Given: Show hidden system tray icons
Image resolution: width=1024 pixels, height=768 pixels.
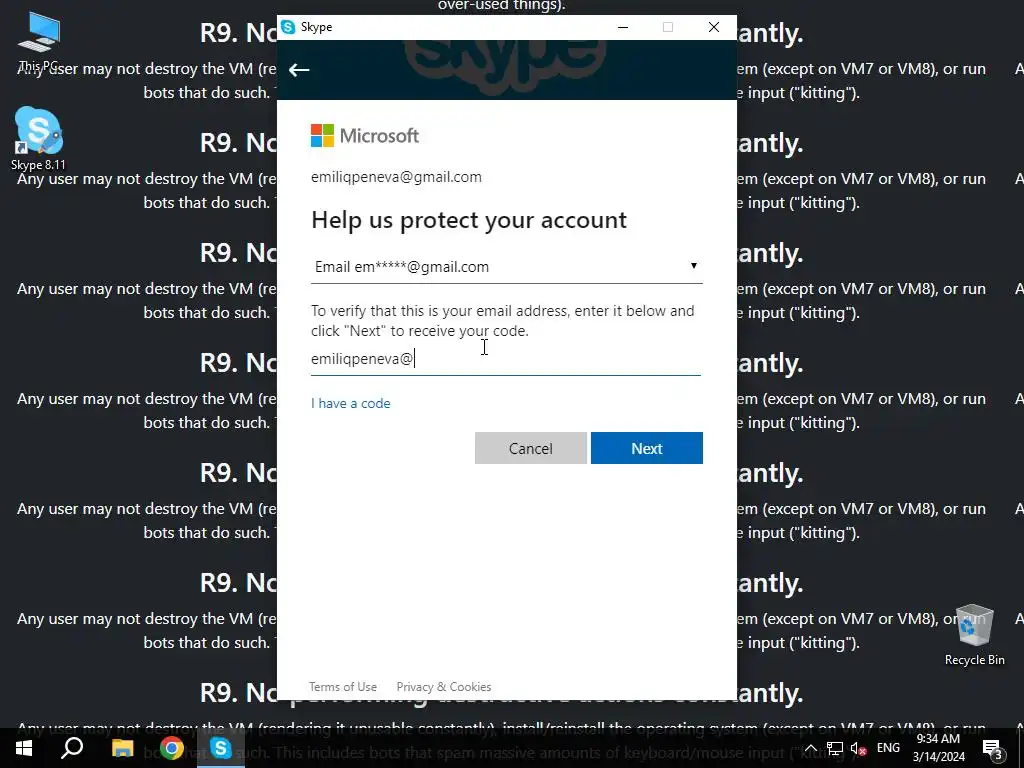Looking at the screenshot, I should pos(810,748).
